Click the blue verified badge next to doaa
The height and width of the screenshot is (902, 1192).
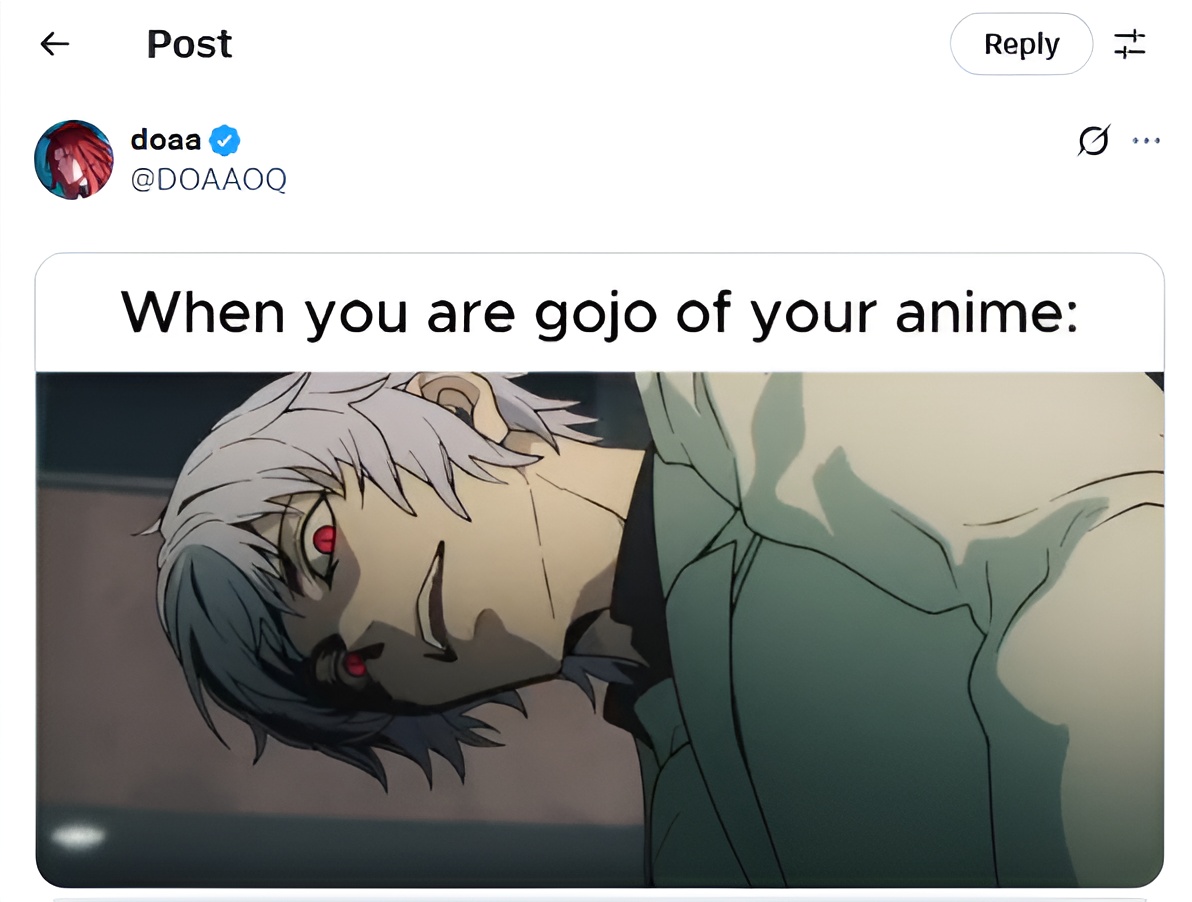coord(224,140)
